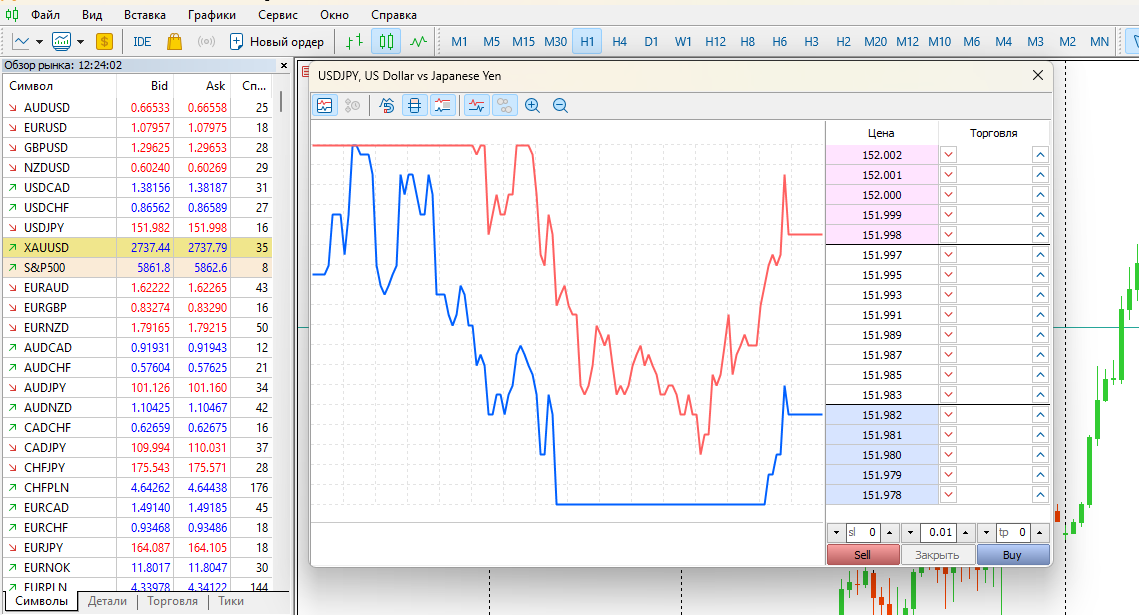This screenshot has width=1139, height=615.
Task: Click the gold dollar sign icon
Action: [x=104, y=41]
